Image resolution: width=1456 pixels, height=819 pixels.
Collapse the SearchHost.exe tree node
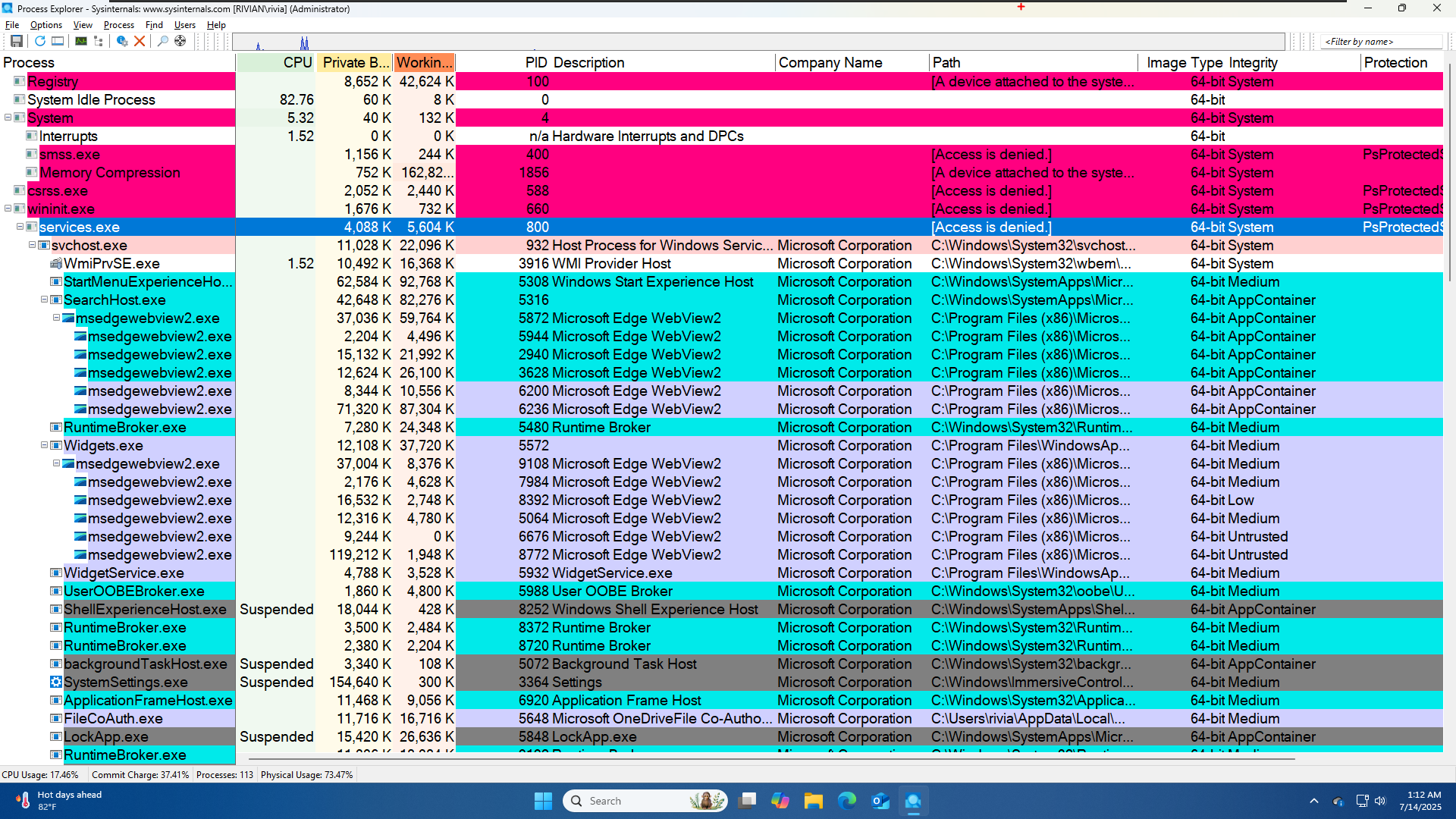(x=44, y=300)
